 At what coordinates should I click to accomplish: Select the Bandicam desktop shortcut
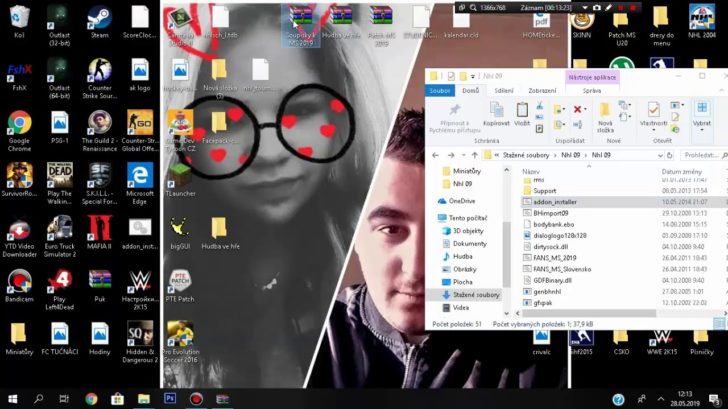tap(19, 282)
